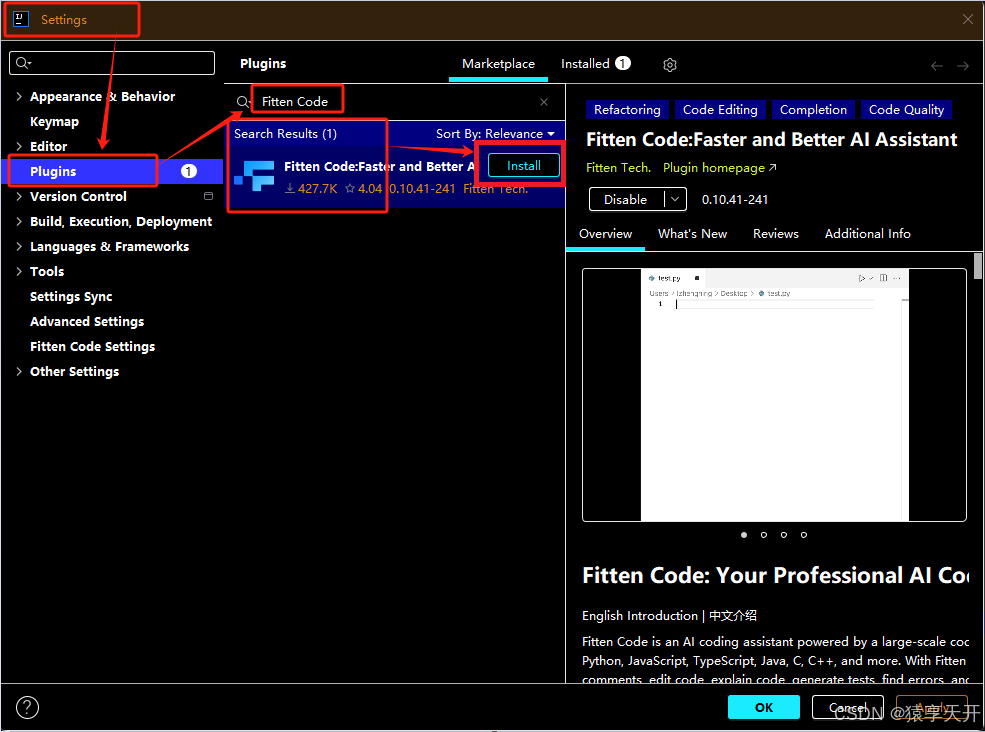
Task: Click the English Introduction link
Action: click(x=639, y=616)
